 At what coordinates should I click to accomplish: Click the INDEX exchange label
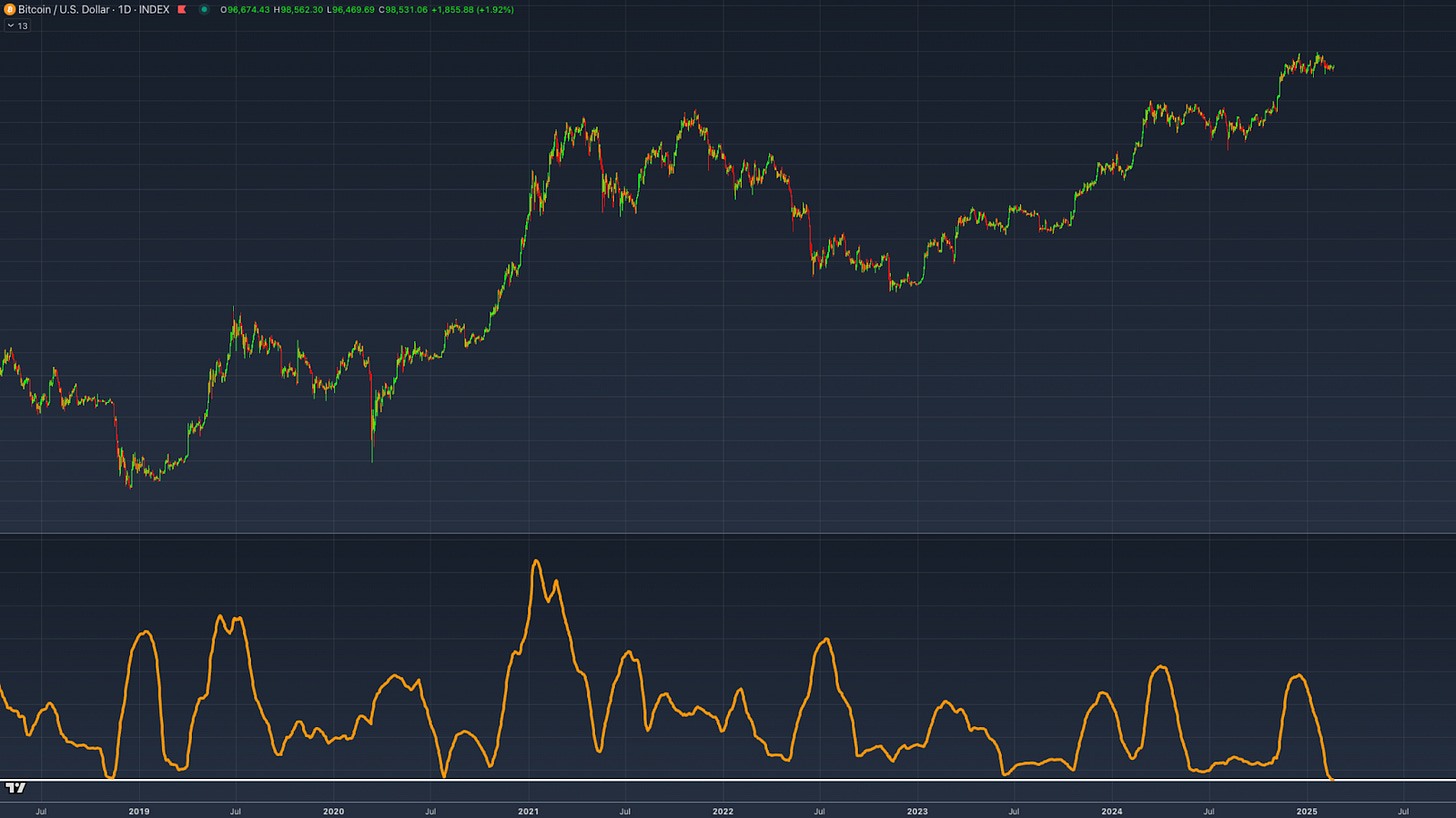[154, 9]
